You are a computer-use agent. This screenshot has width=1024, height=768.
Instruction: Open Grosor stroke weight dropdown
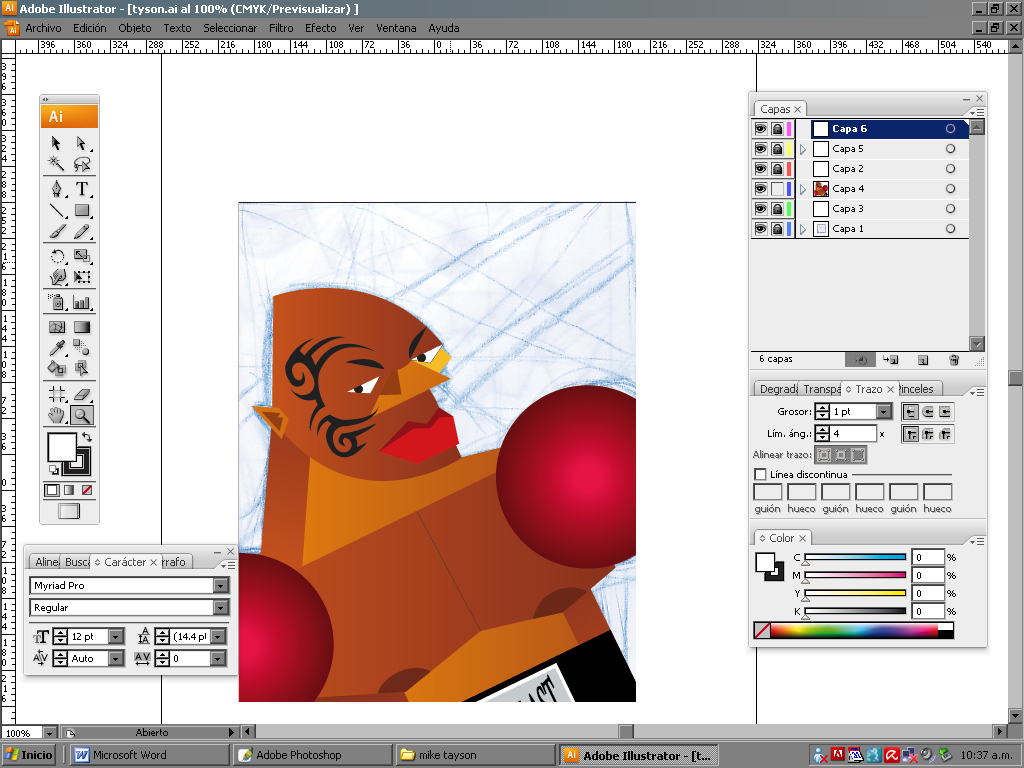(884, 411)
